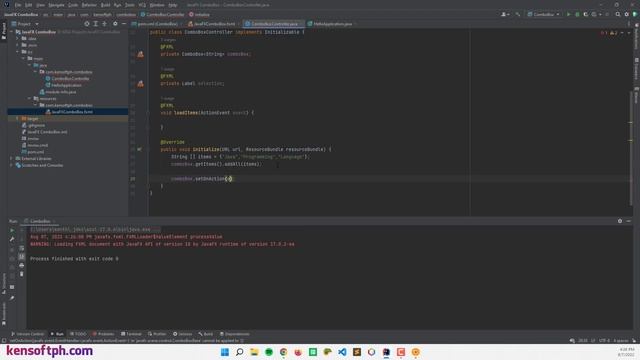
Task: Clear all Run console output with trash icon
Action: tap(22, 274)
